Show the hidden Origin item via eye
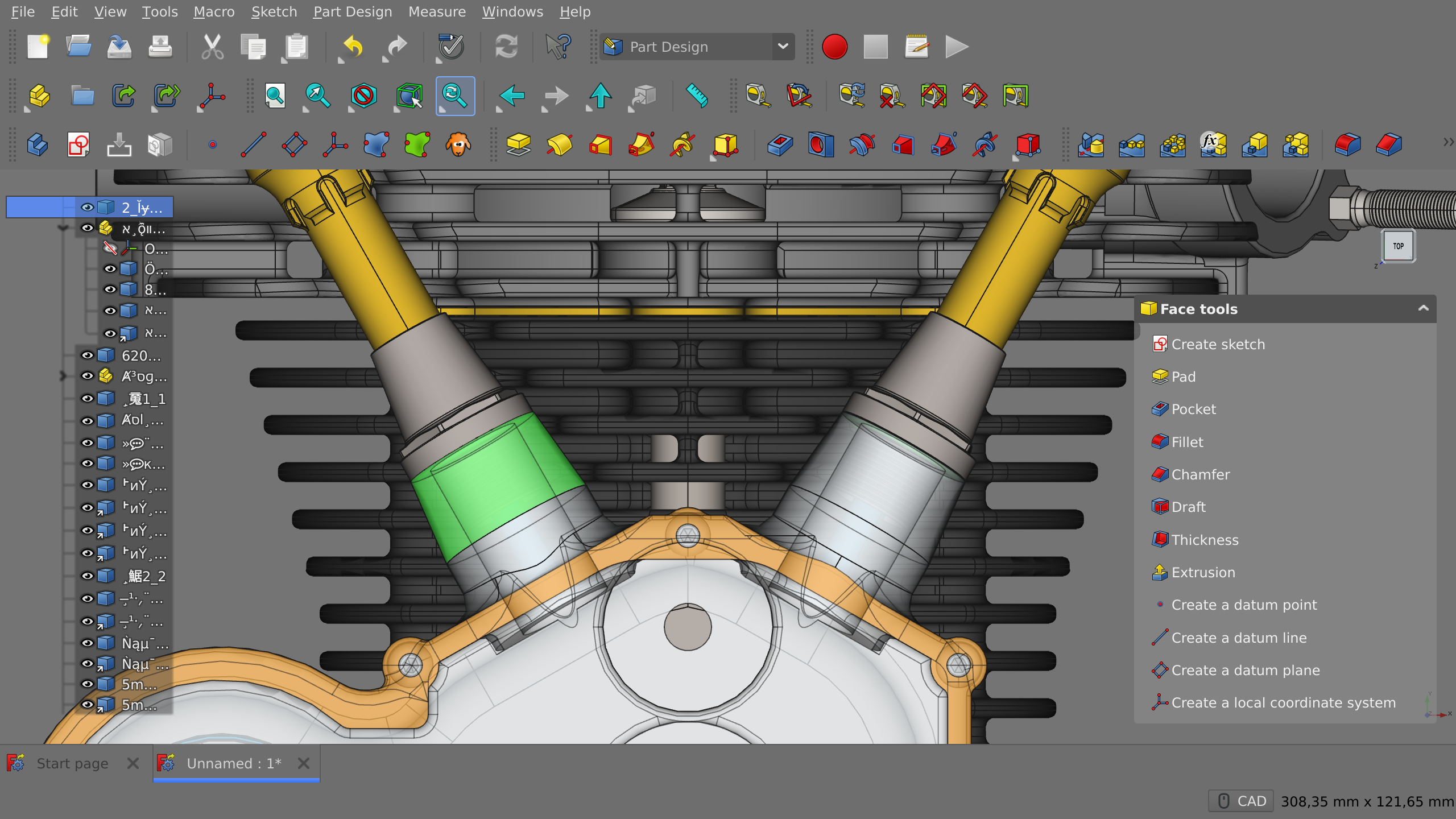 110,248
